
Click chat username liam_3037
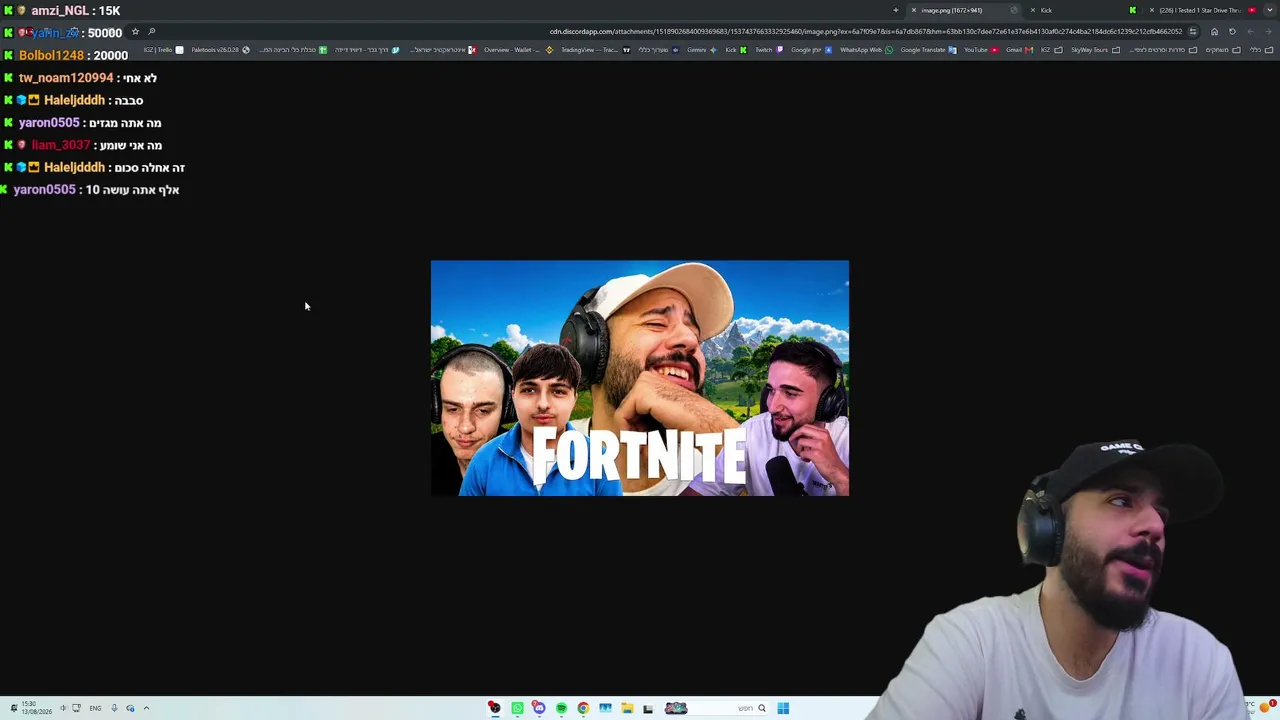pos(61,145)
